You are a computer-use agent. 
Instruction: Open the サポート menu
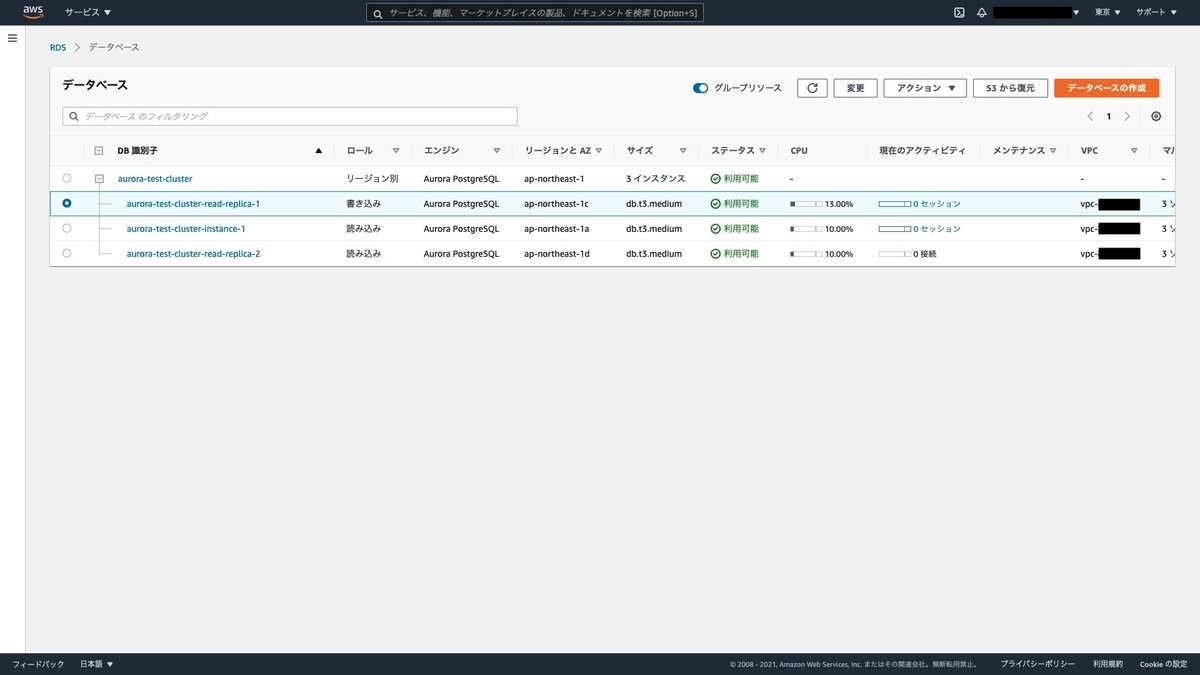(1156, 12)
